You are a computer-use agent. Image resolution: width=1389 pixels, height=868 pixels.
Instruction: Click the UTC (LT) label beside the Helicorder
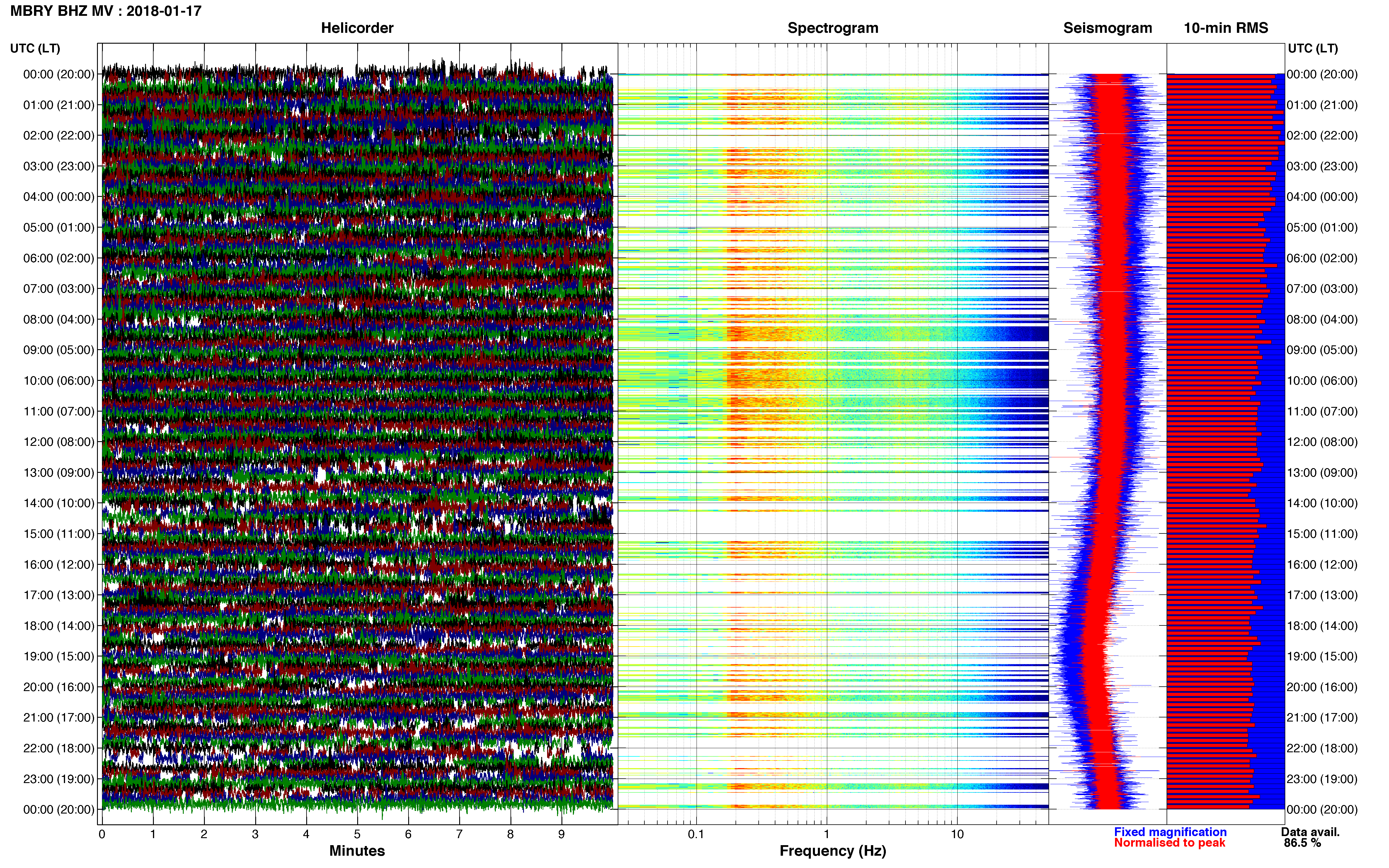tap(35, 48)
